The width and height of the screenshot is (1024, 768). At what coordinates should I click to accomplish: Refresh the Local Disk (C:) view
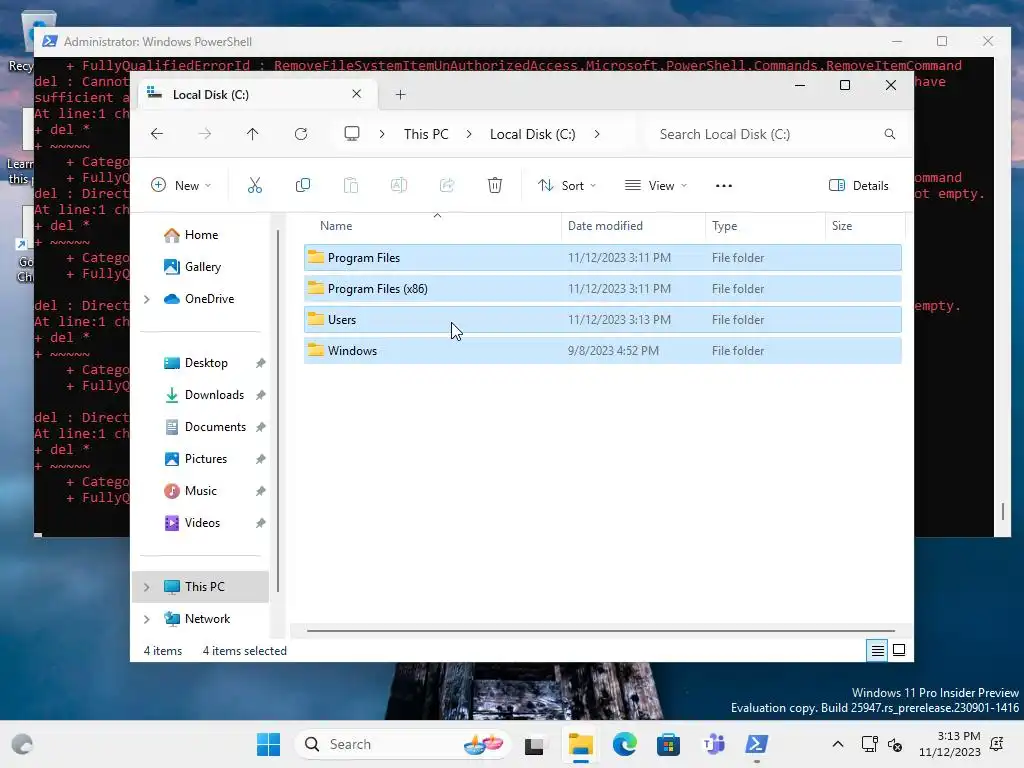[x=301, y=134]
